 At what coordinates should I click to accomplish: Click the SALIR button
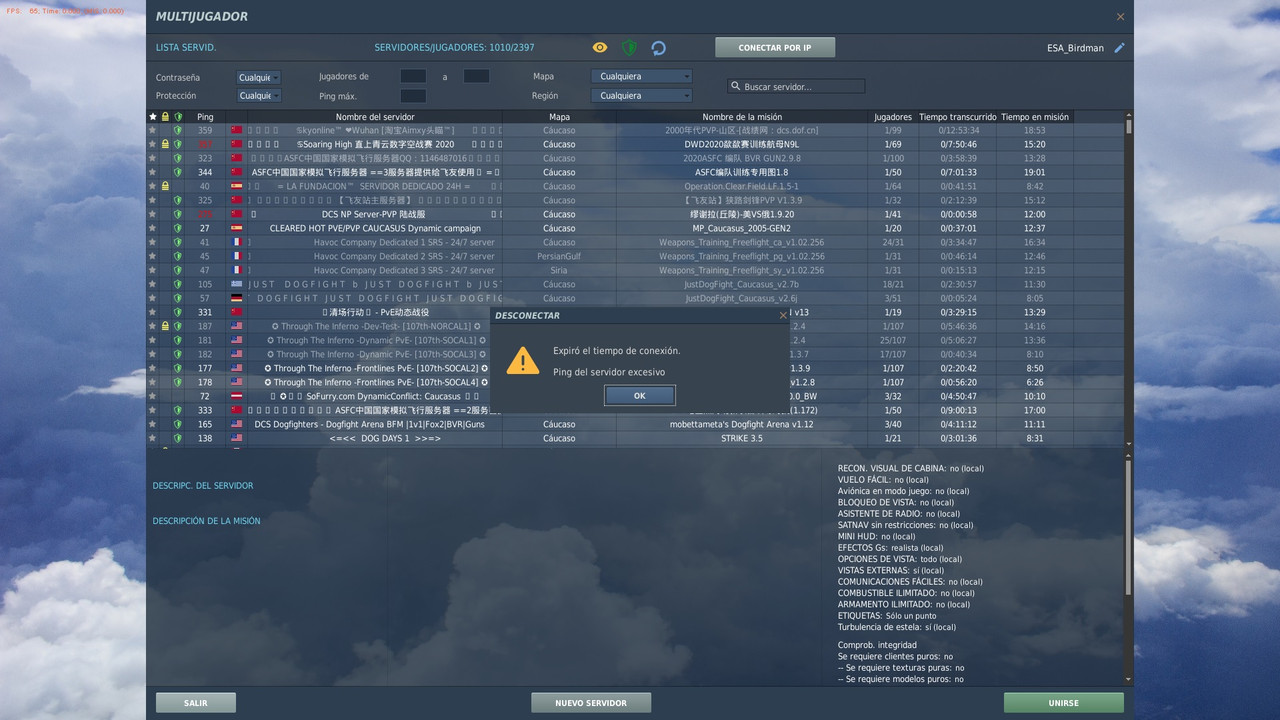tap(196, 703)
